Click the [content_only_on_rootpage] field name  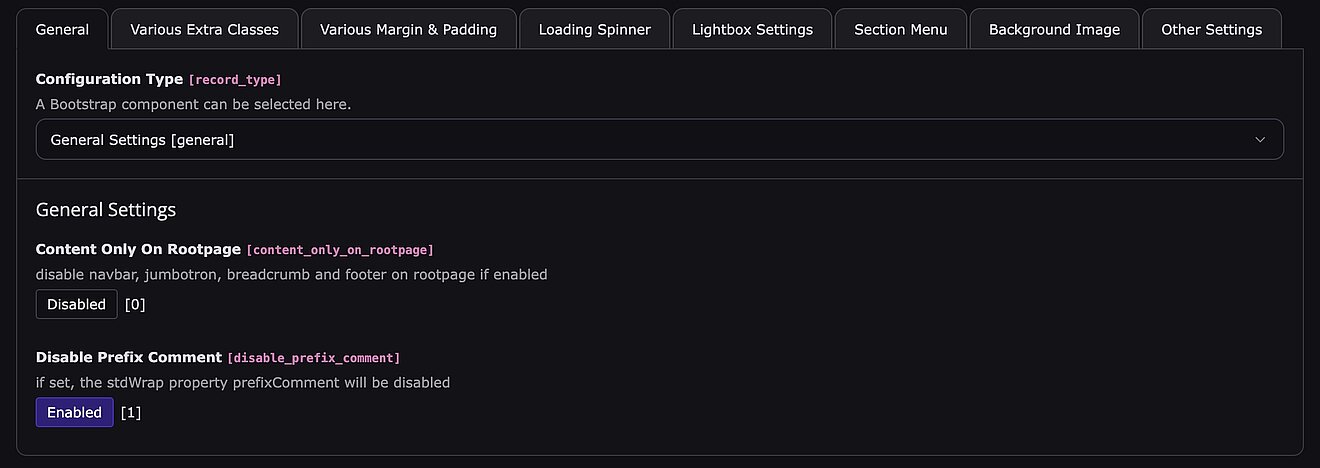pos(339,250)
